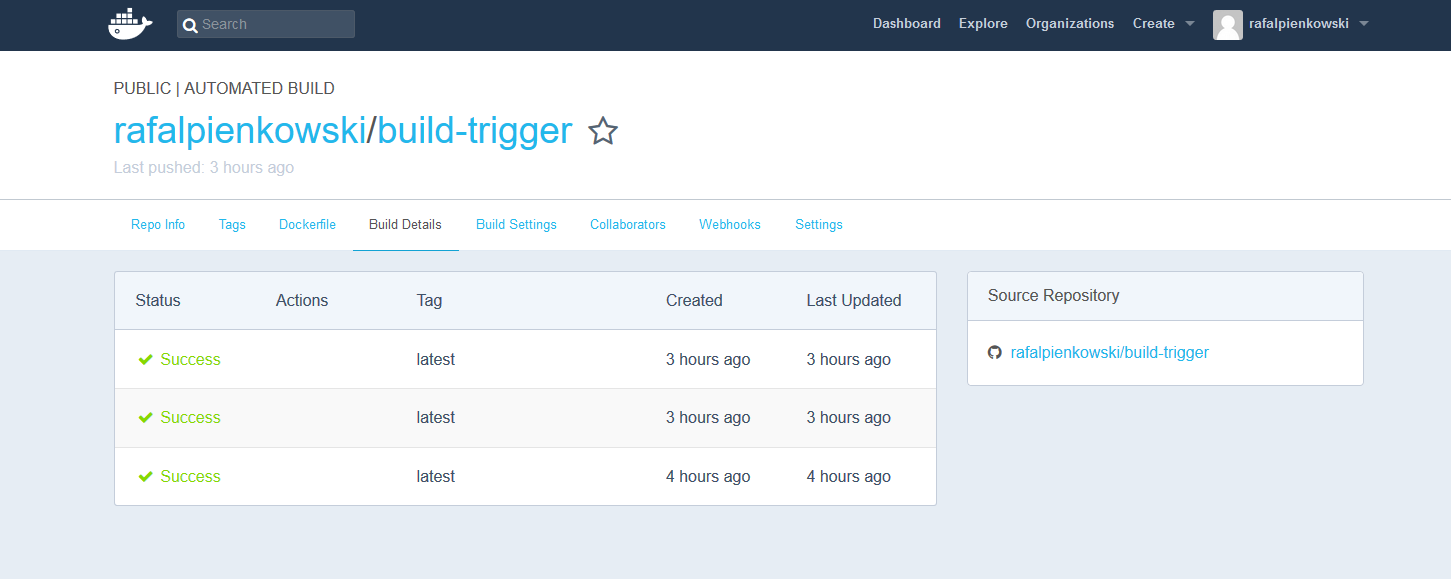
Task: Open Organizations in top navigation
Action: pos(1070,24)
